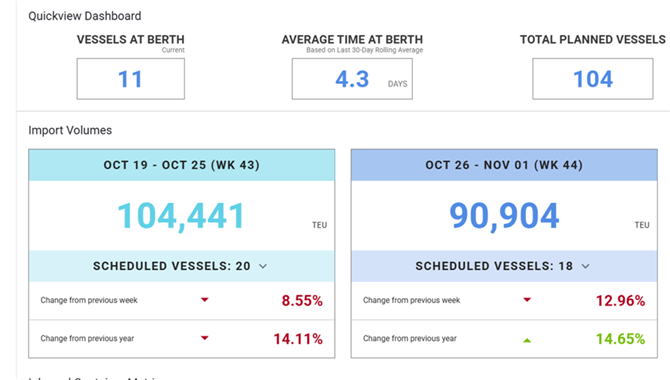Click the TOTAL PLANNED VESSELS title

[x=593, y=39]
